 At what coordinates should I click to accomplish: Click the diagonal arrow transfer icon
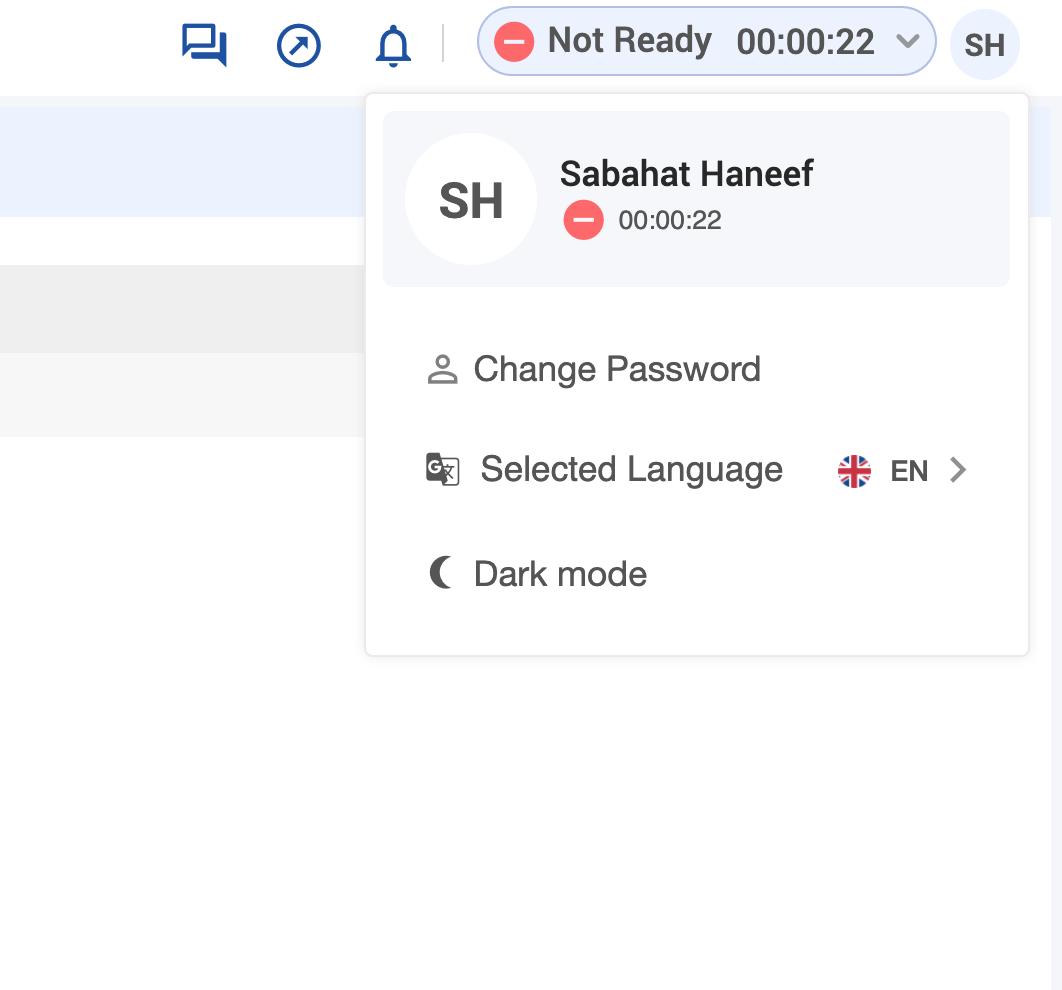[297, 45]
